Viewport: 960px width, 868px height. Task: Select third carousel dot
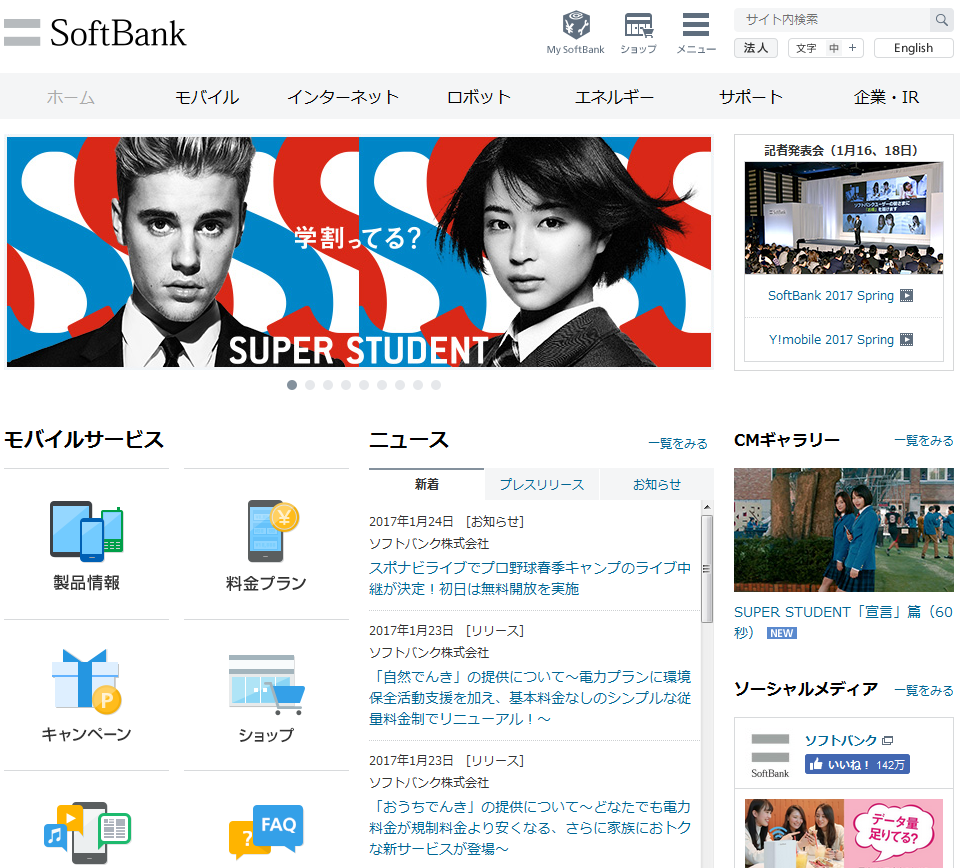(x=328, y=385)
